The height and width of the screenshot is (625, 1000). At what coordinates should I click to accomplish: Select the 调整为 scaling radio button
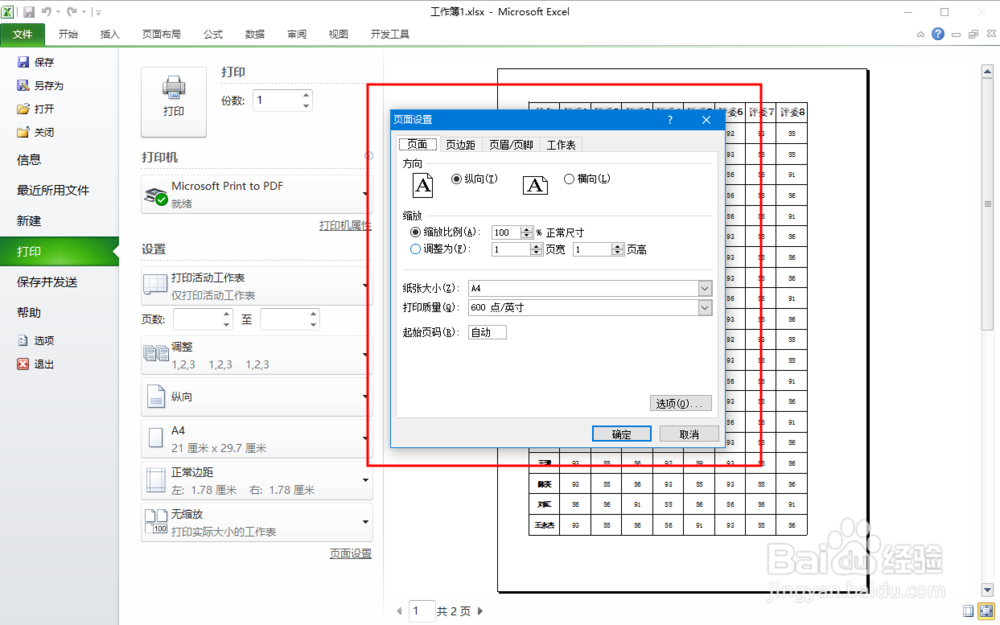point(417,249)
